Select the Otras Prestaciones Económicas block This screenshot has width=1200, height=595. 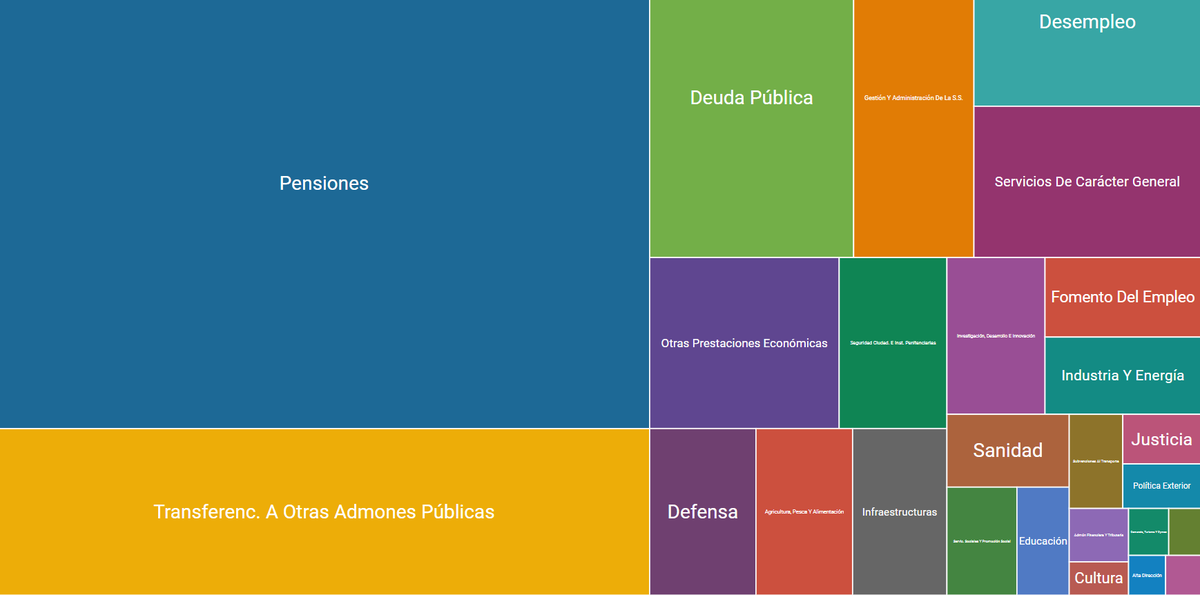744,343
